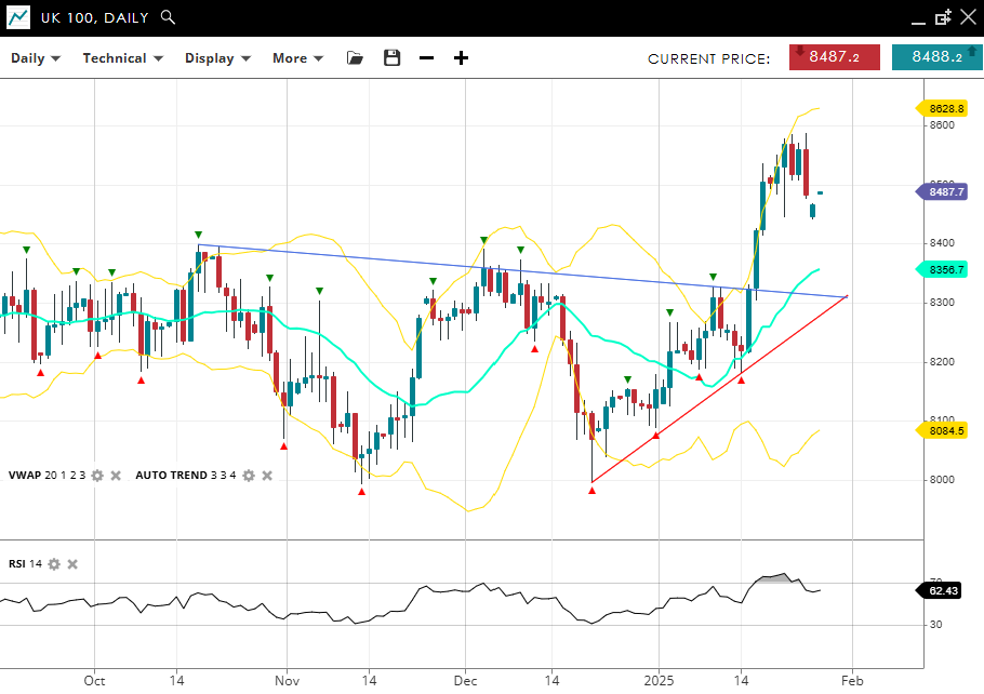984x694 pixels.
Task: Click the purple 8487.7 current price marker
Action: tap(944, 192)
